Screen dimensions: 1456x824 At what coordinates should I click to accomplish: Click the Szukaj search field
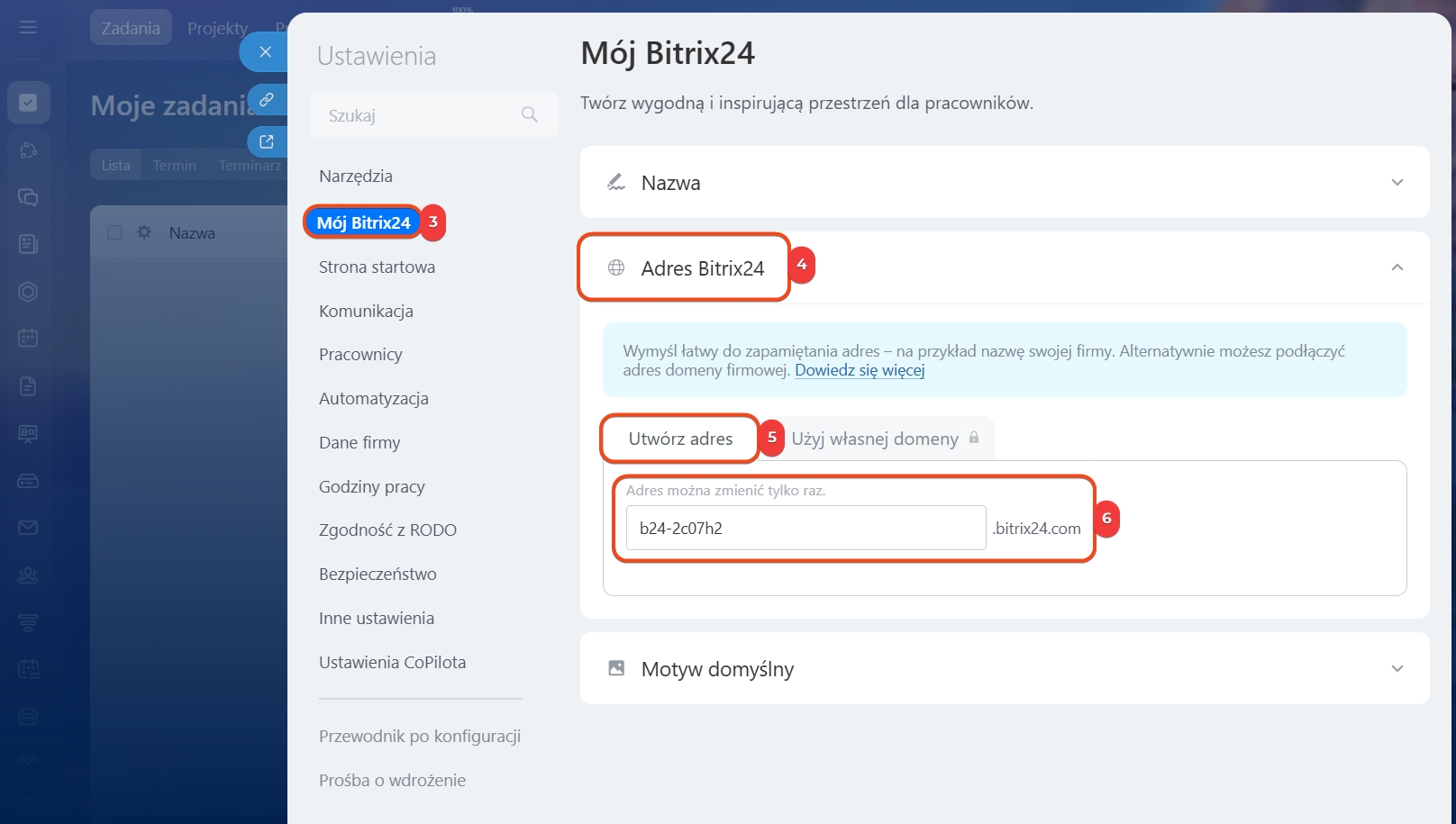tap(419, 115)
